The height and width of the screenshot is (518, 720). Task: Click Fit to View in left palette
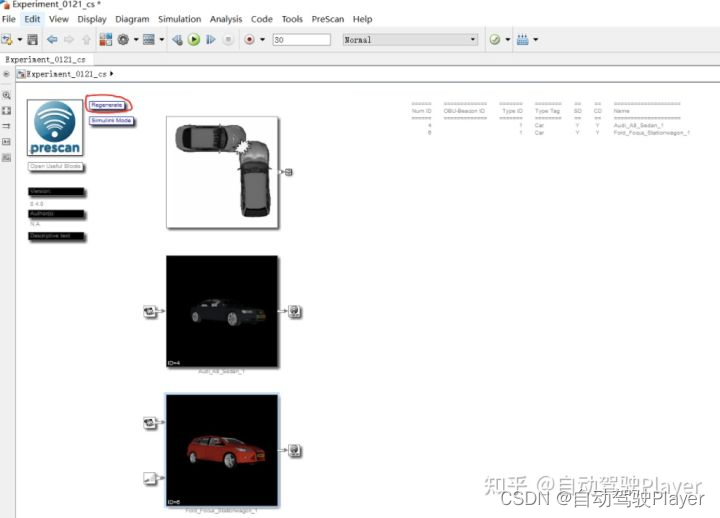pos(6,111)
